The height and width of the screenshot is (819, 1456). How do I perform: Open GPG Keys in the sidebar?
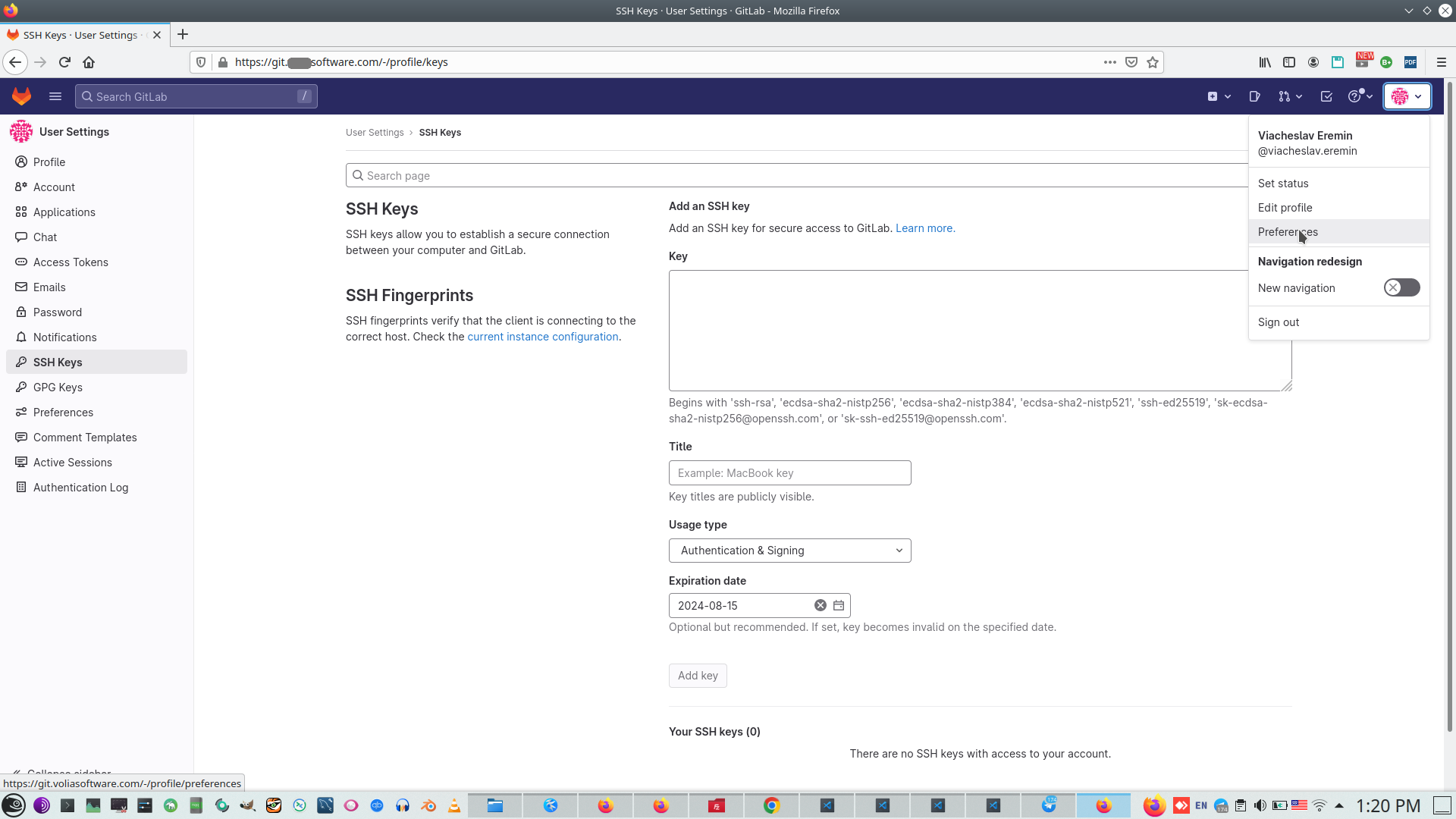(x=58, y=388)
